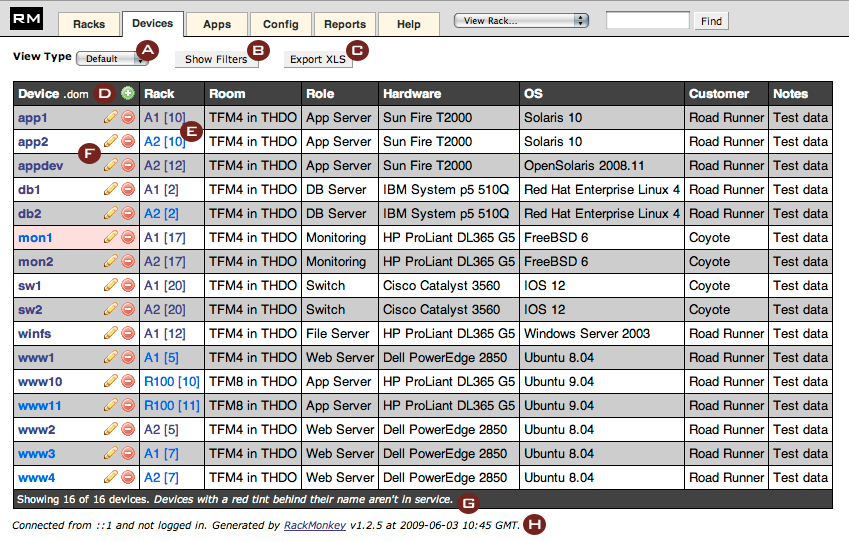Image resolution: width=849 pixels, height=542 pixels.
Task: Delete the mon1 device with the red minus icon
Action: click(x=128, y=237)
